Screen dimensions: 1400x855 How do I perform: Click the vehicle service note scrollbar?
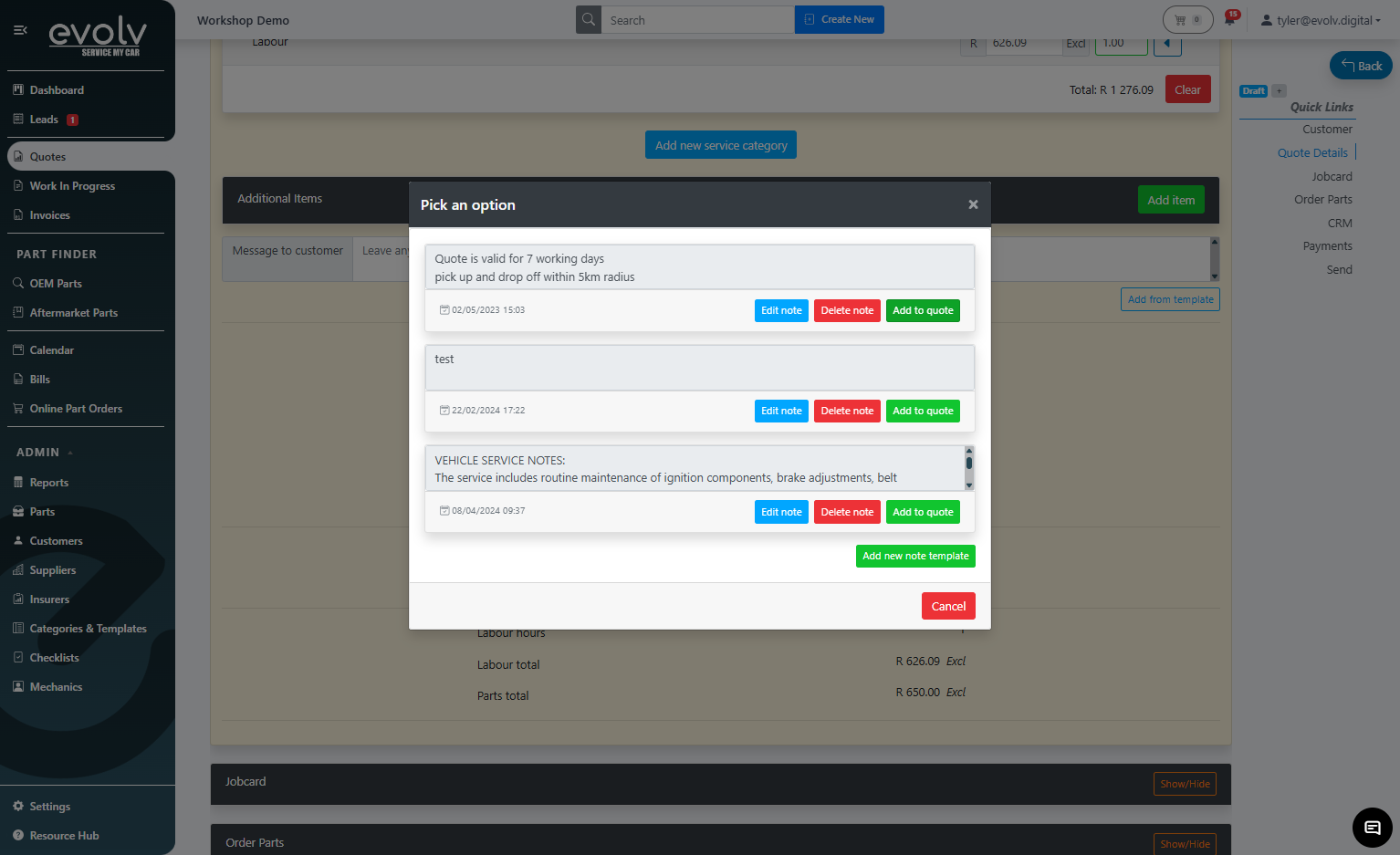(969, 468)
